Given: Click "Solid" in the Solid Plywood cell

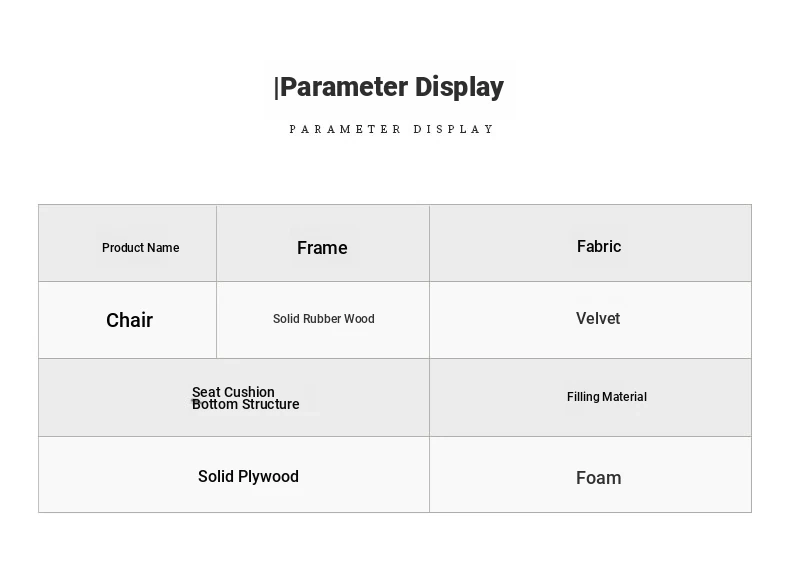Looking at the screenshot, I should [x=215, y=477].
